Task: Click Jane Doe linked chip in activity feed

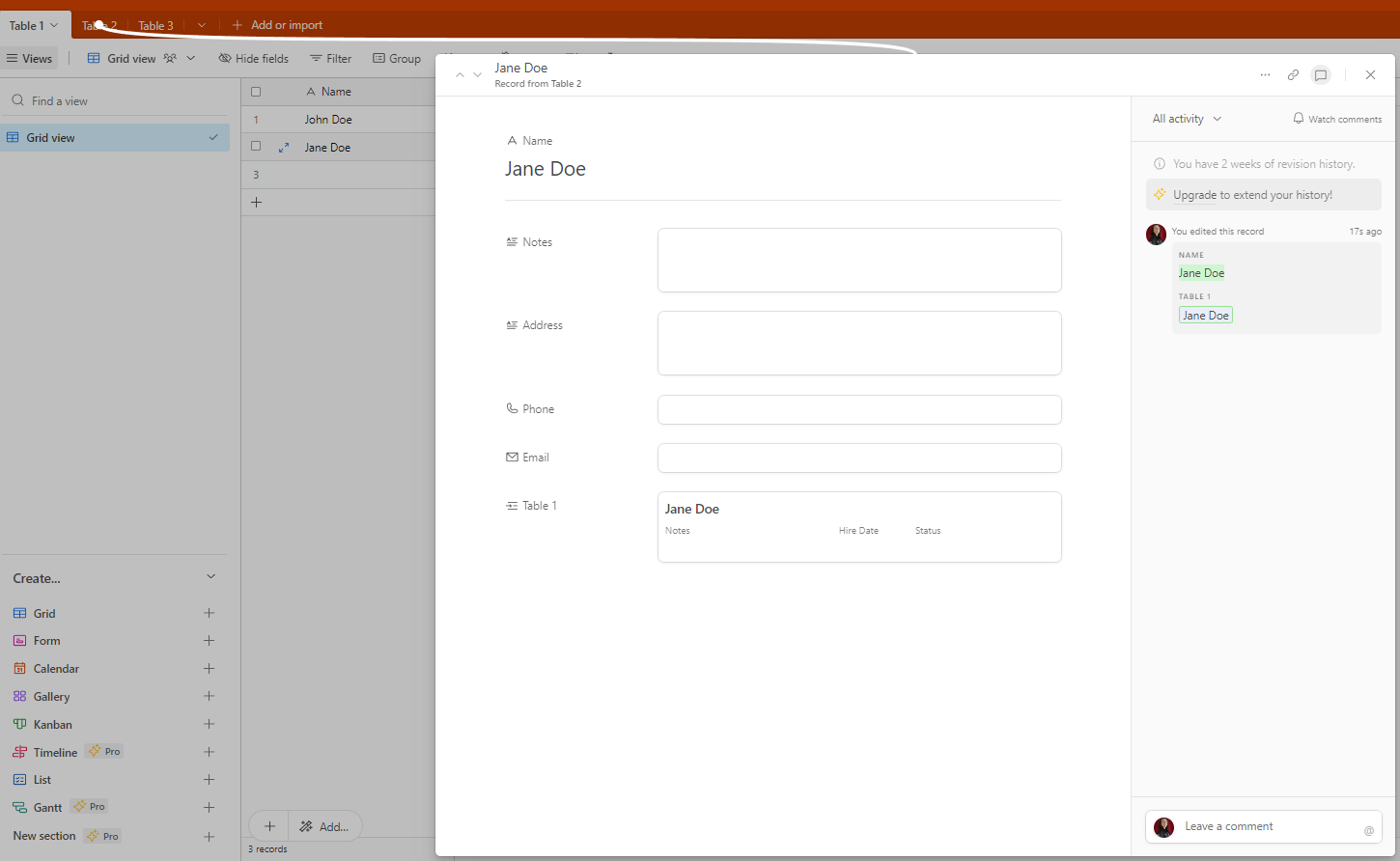Action: point(1206,316)
